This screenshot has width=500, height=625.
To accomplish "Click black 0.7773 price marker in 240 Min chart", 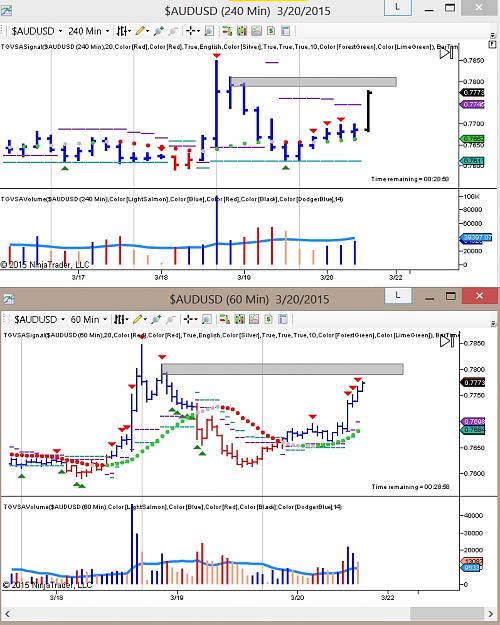I will pos(473,92).
